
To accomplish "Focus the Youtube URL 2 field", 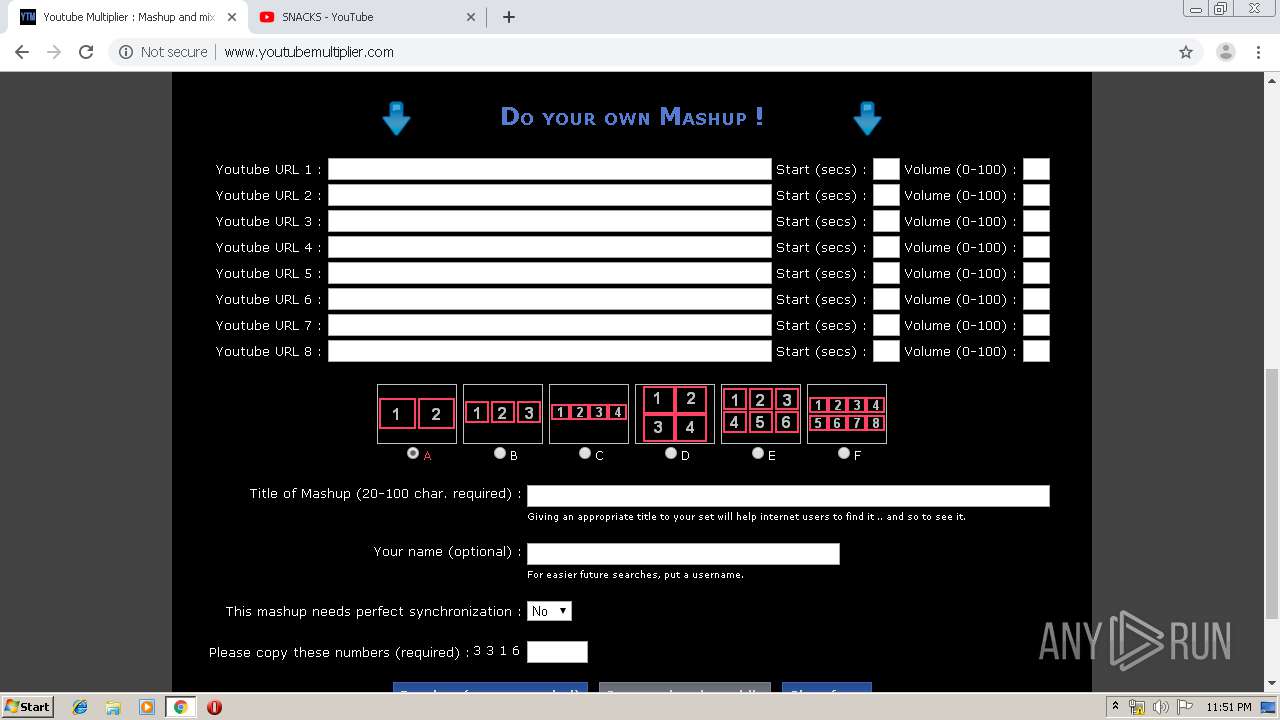I will (550, 195).
